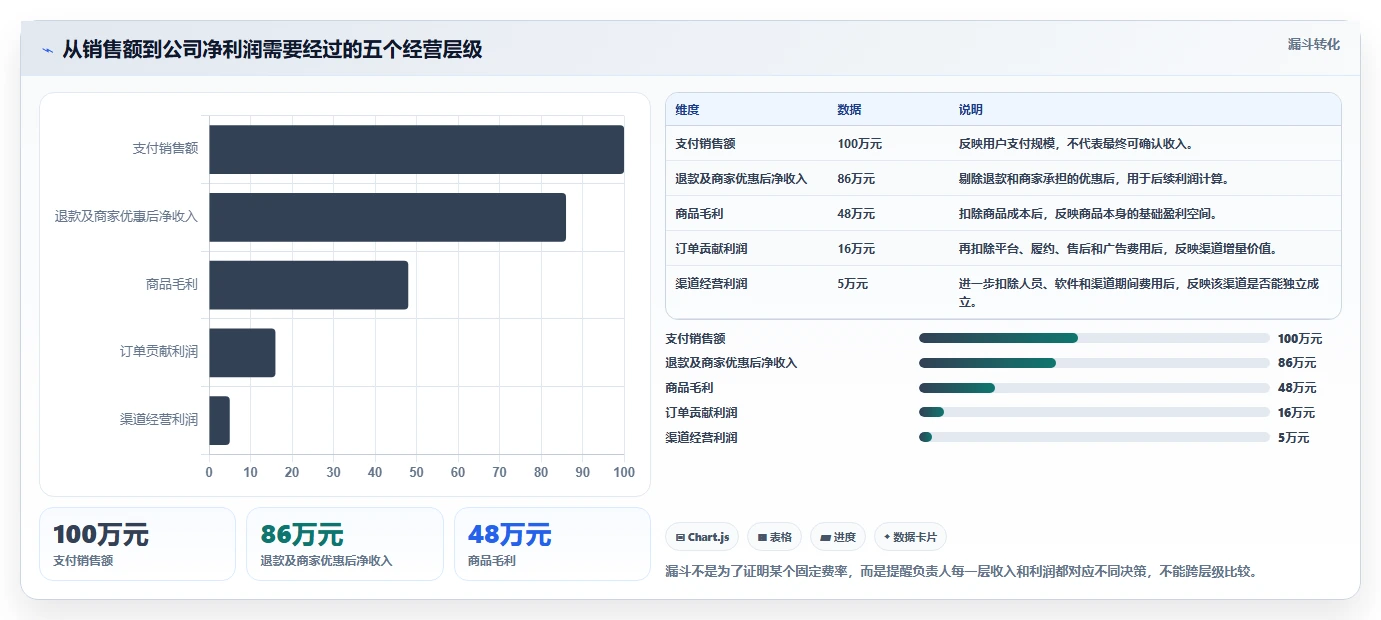Click the 退款及商家优惠后净收入 chart bar
The image size is (1381, 620).
point(387,217)
